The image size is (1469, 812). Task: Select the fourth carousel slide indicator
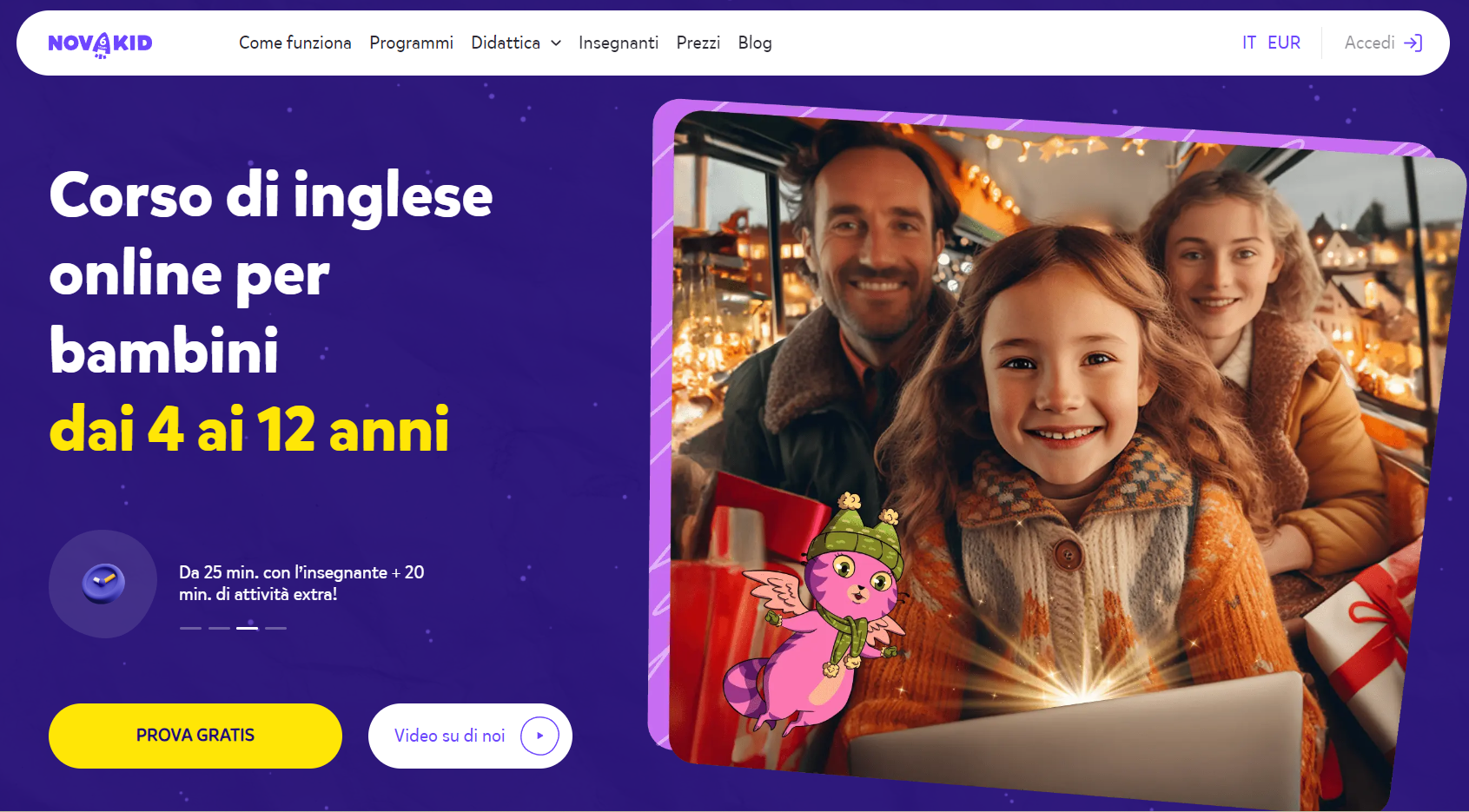coord(276,628)
